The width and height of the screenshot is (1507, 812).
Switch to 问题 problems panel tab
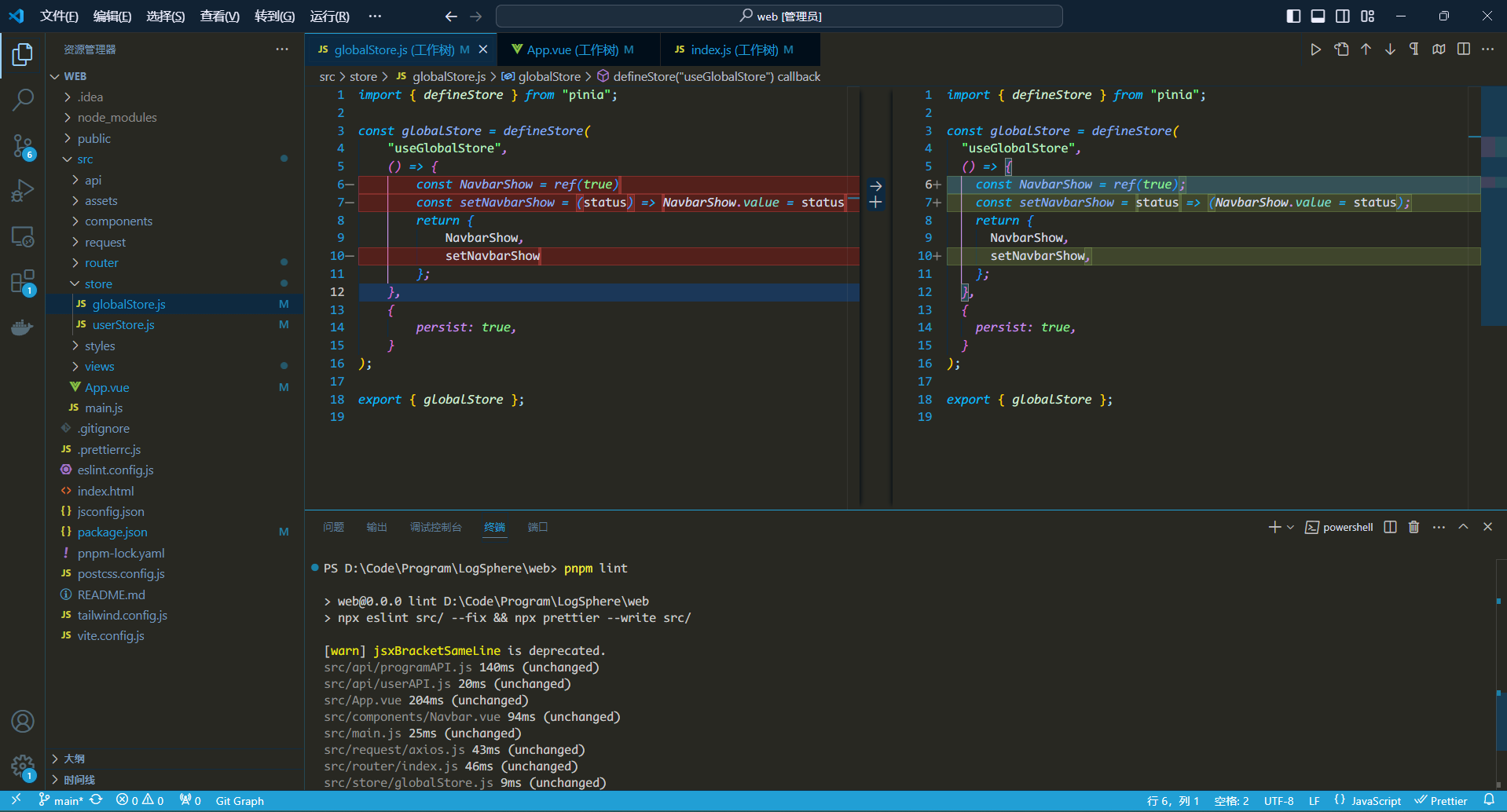coord(334,527)
